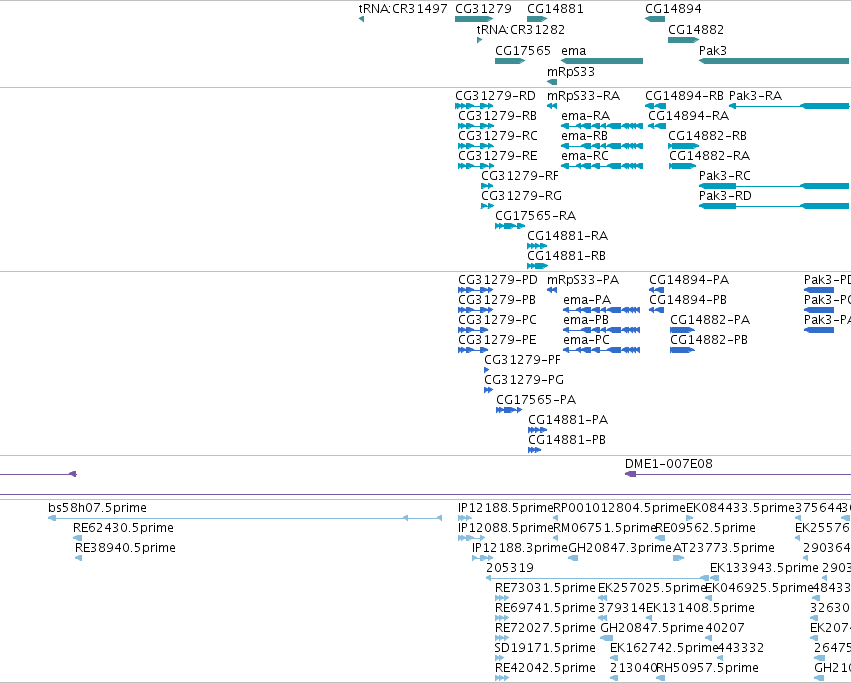The width and height of the screenshot is (851, 683).
Task: Click protein CG31279-PF label
Action: [x=523, y=360]
